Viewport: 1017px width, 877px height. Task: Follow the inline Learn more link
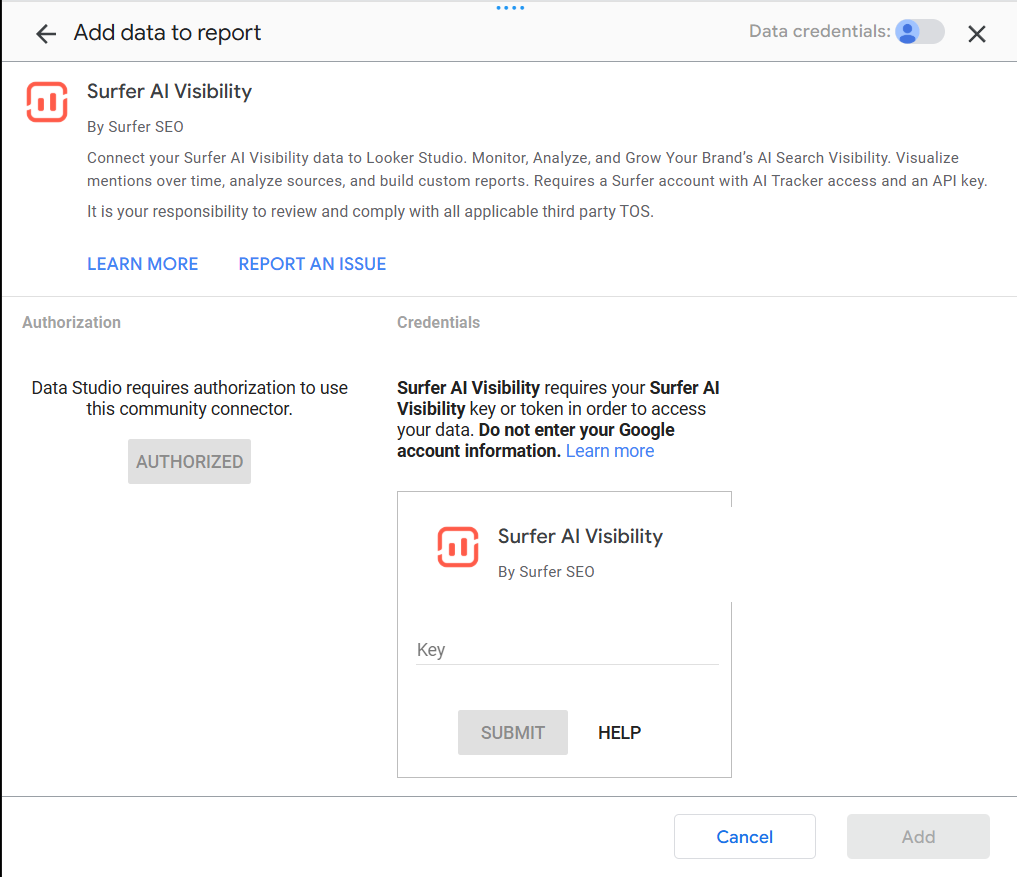pos(610,451)
